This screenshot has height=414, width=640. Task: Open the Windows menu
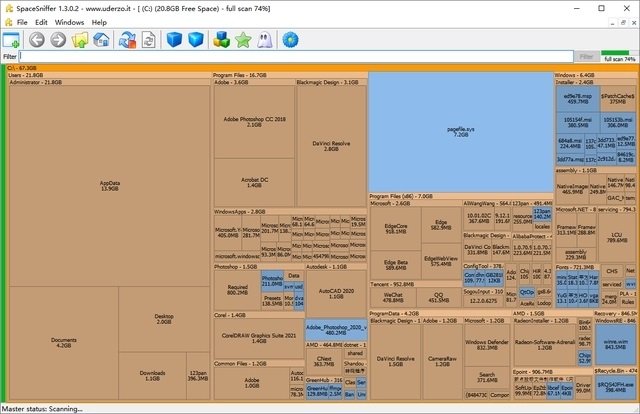click(x=69, y=21)
